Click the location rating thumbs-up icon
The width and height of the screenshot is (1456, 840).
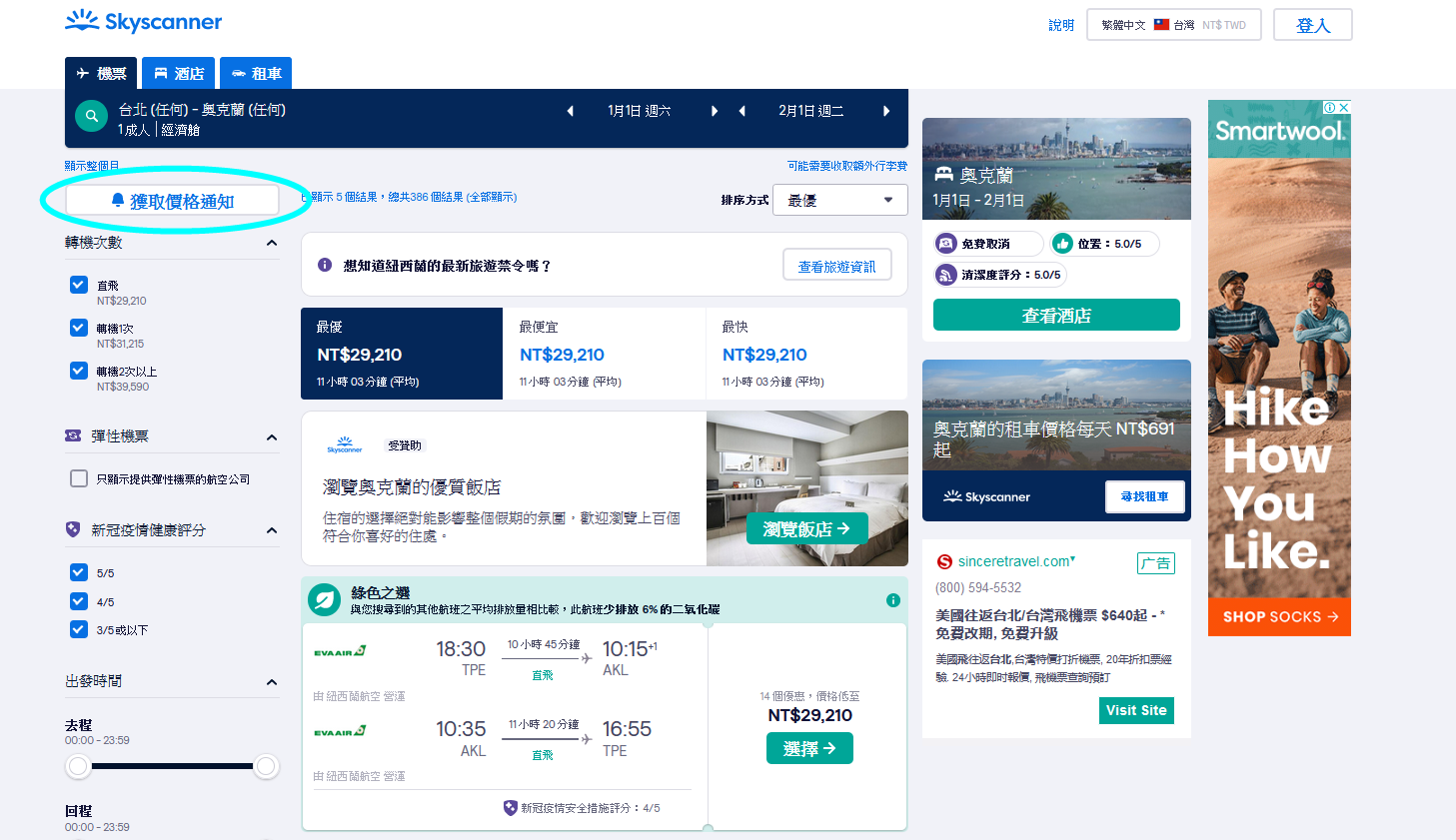(x=1062, y=243)
